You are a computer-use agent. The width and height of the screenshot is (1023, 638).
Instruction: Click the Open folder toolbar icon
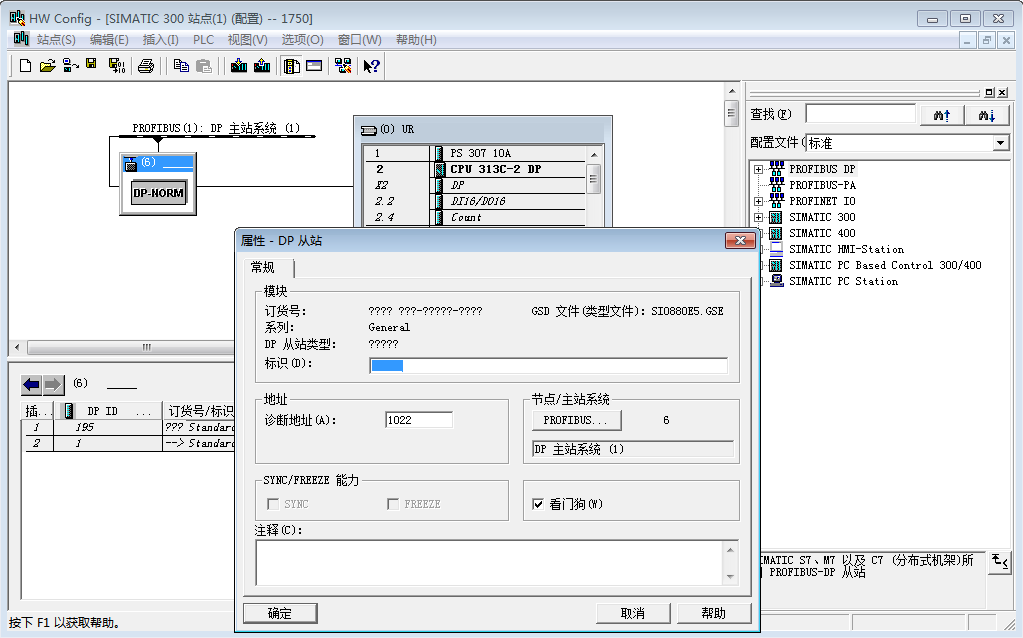tap(47, 66)
